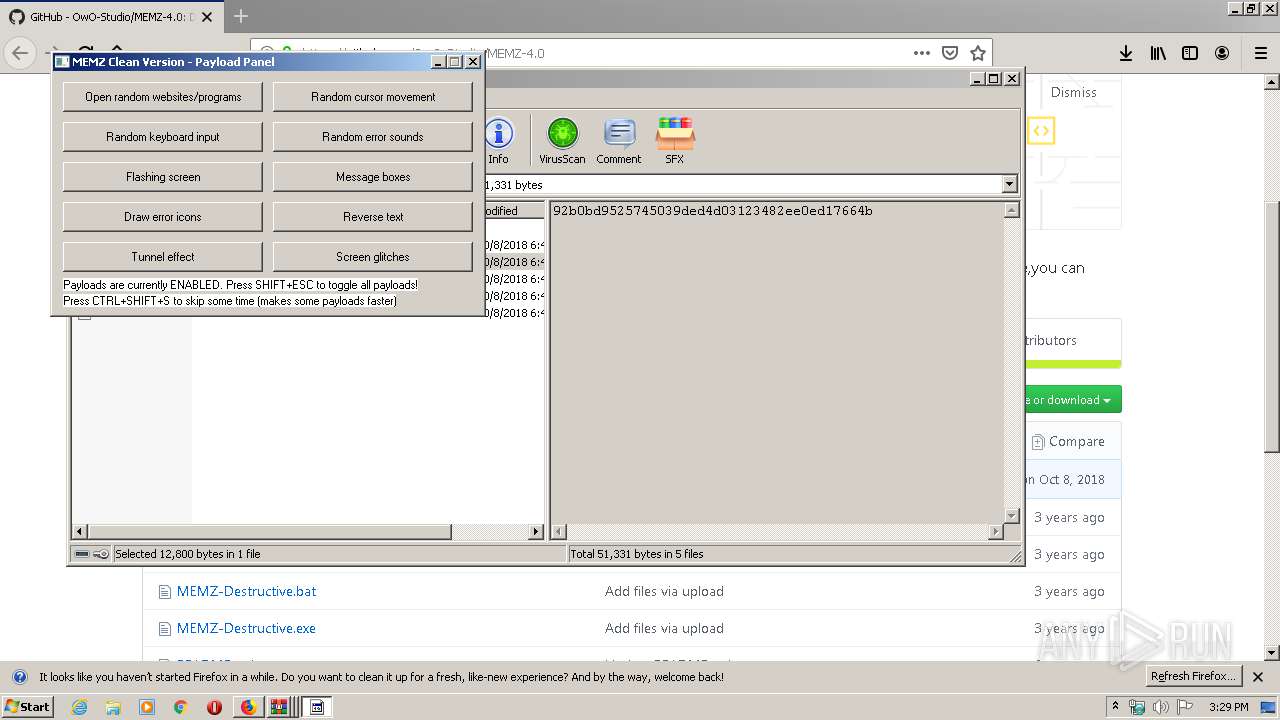Click 'Selected 12,800 bytes in 1 file' status

(x=187, y=554)
